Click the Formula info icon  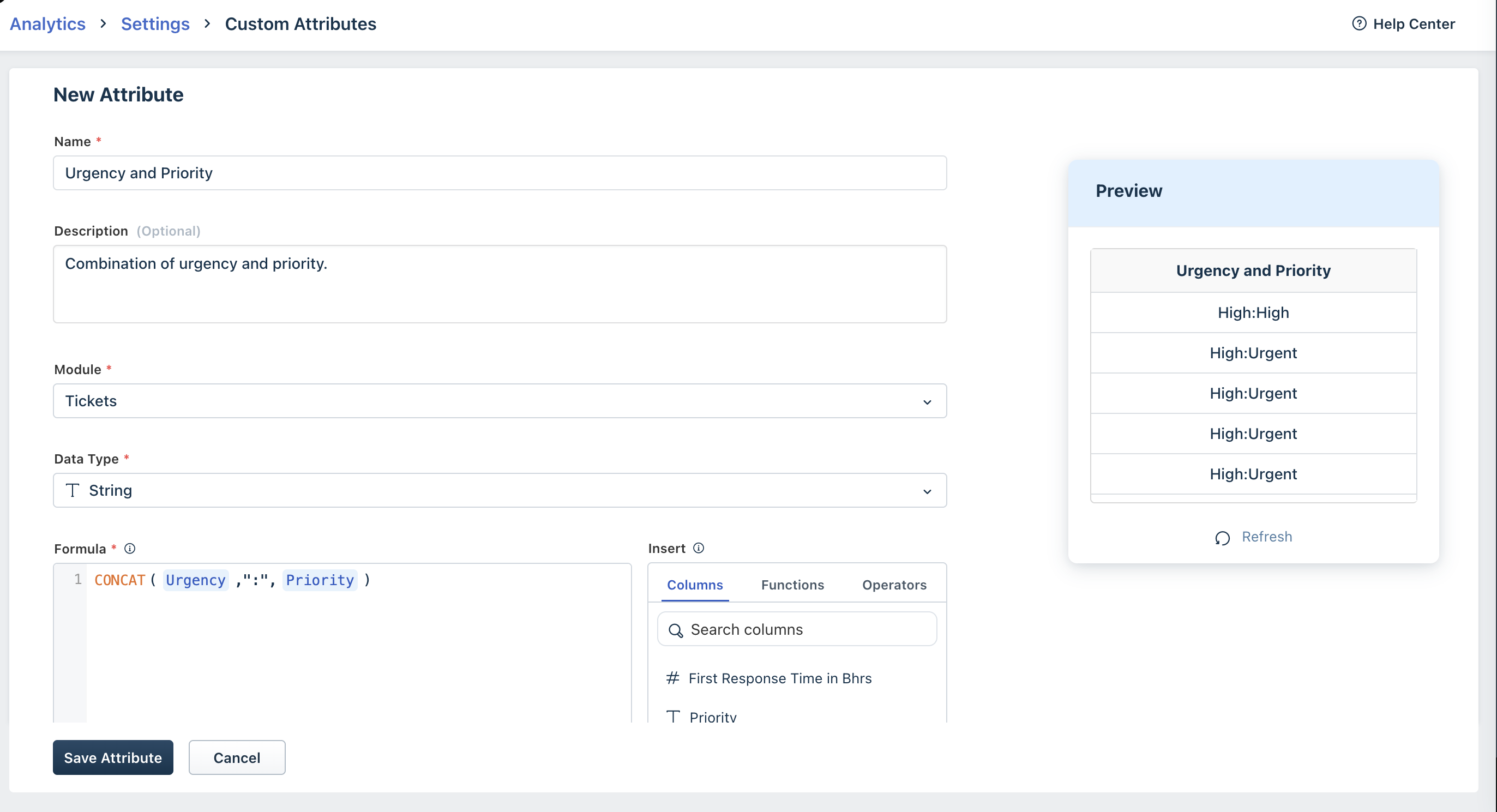[130, 548]
